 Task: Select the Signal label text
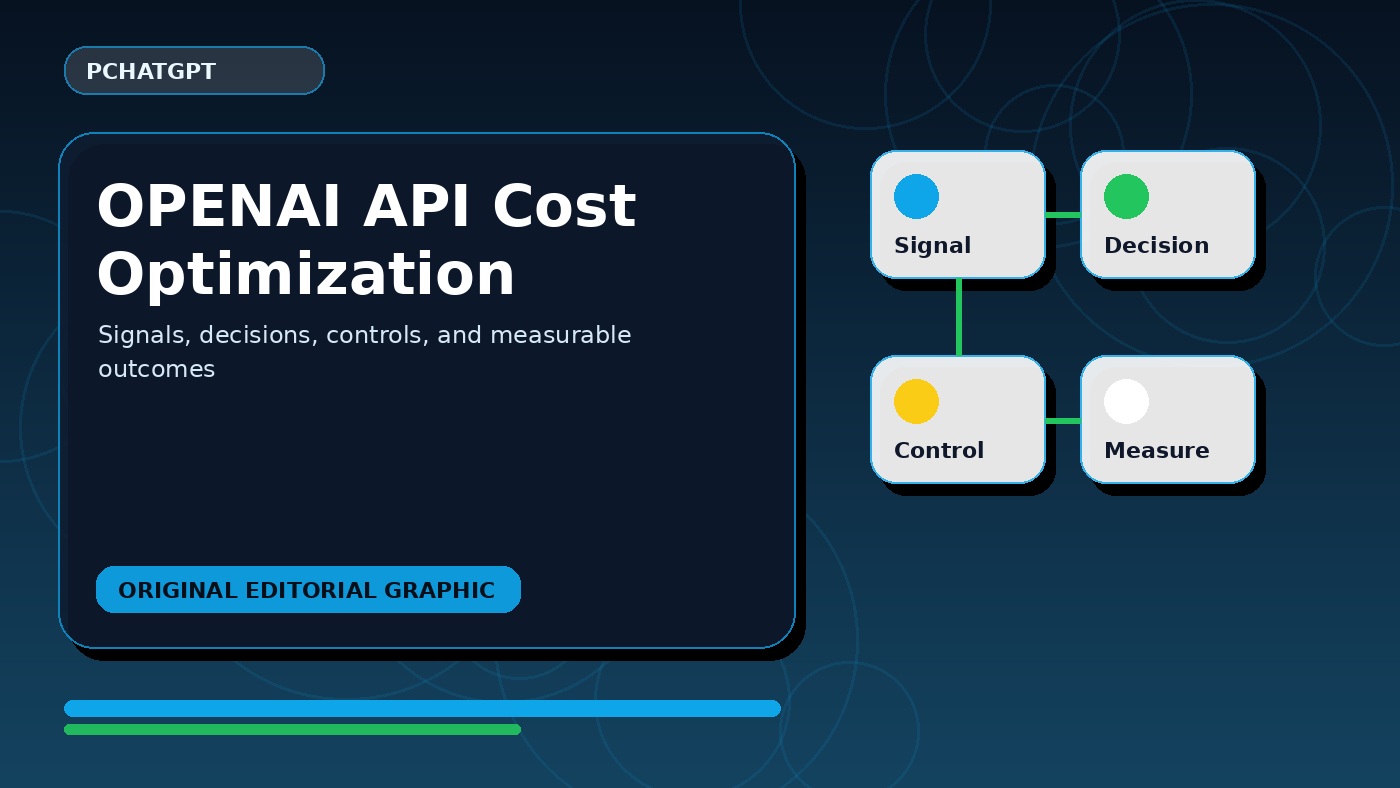[x=932, y=246]
